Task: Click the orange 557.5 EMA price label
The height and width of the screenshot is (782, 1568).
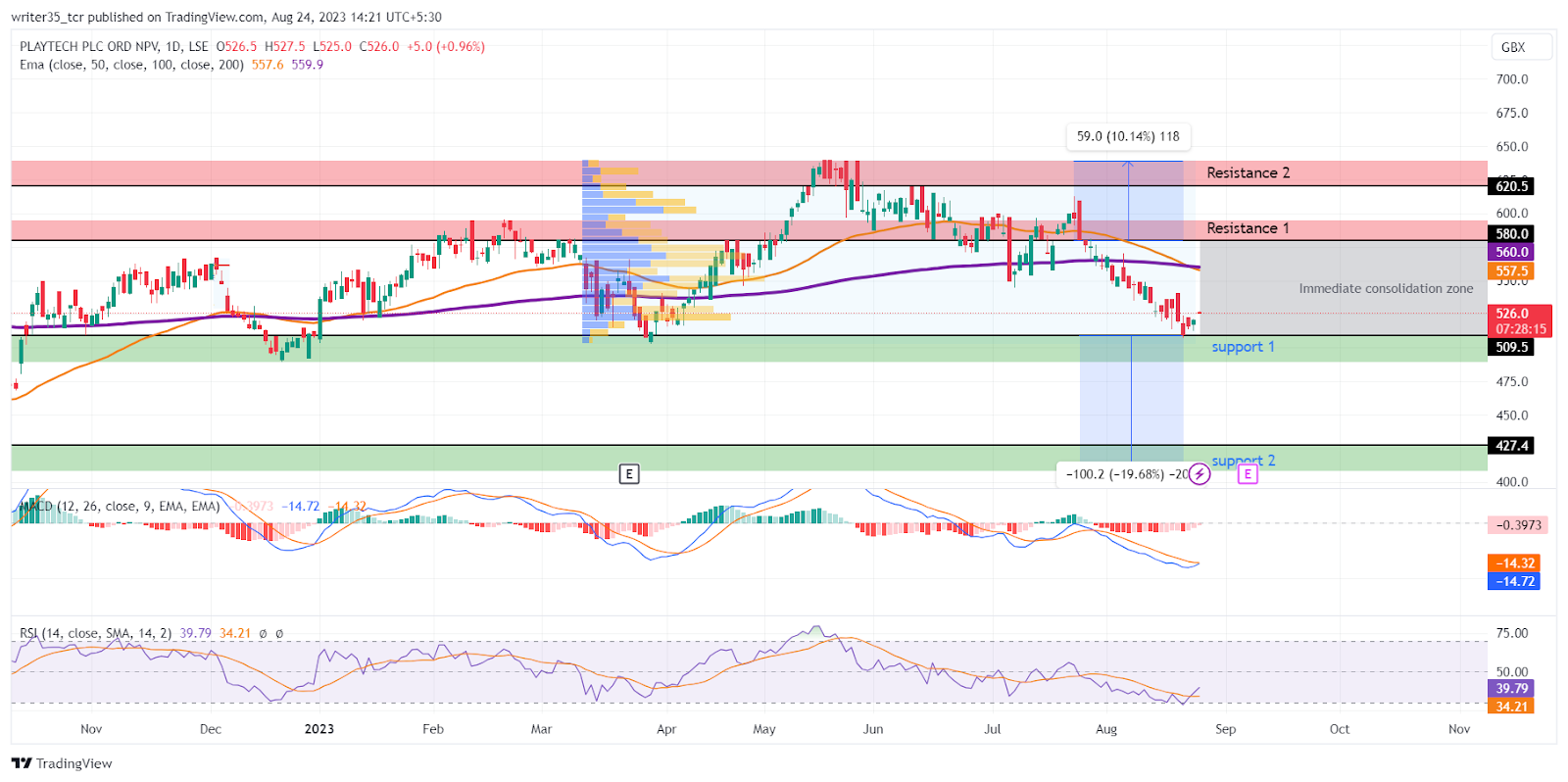Action: coord(1511,271)
